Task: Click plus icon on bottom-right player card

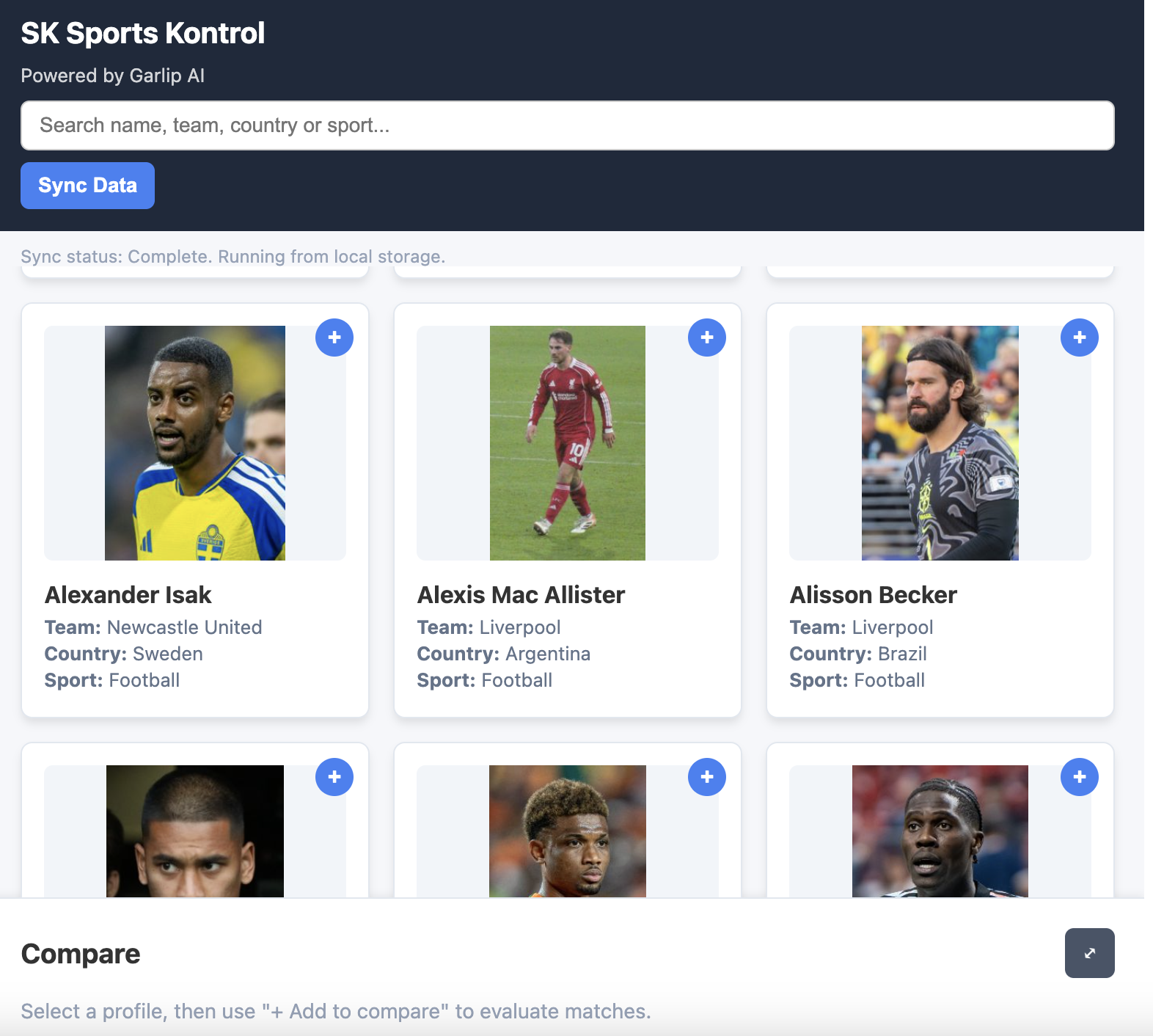Action: click(x=1080, y=777)
